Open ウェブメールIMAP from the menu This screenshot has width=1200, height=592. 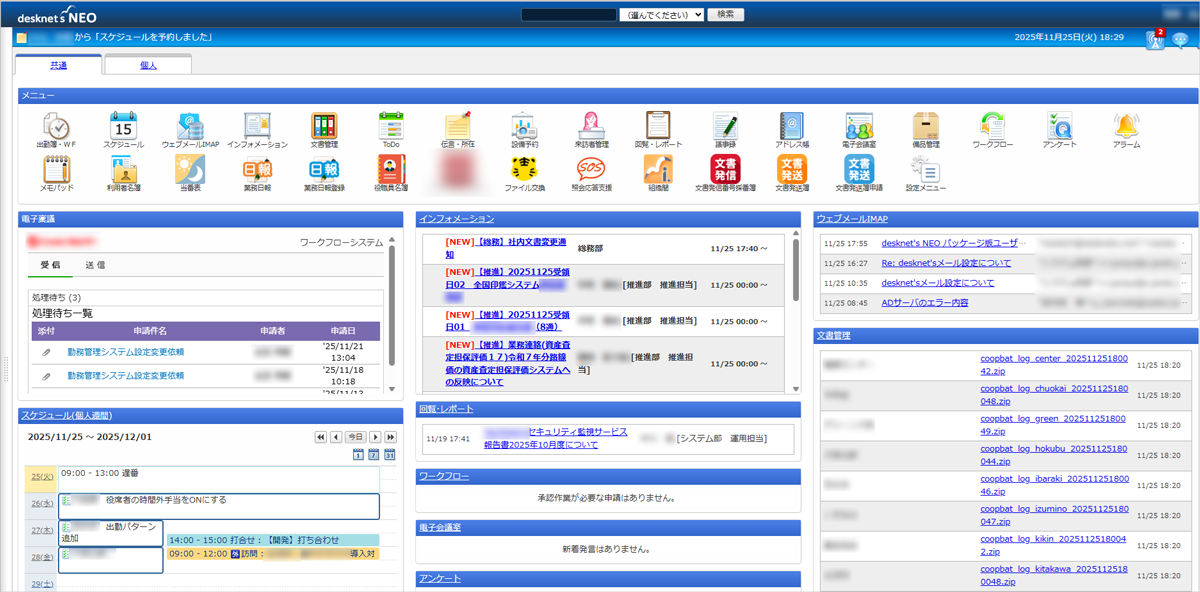click(190, 126)
